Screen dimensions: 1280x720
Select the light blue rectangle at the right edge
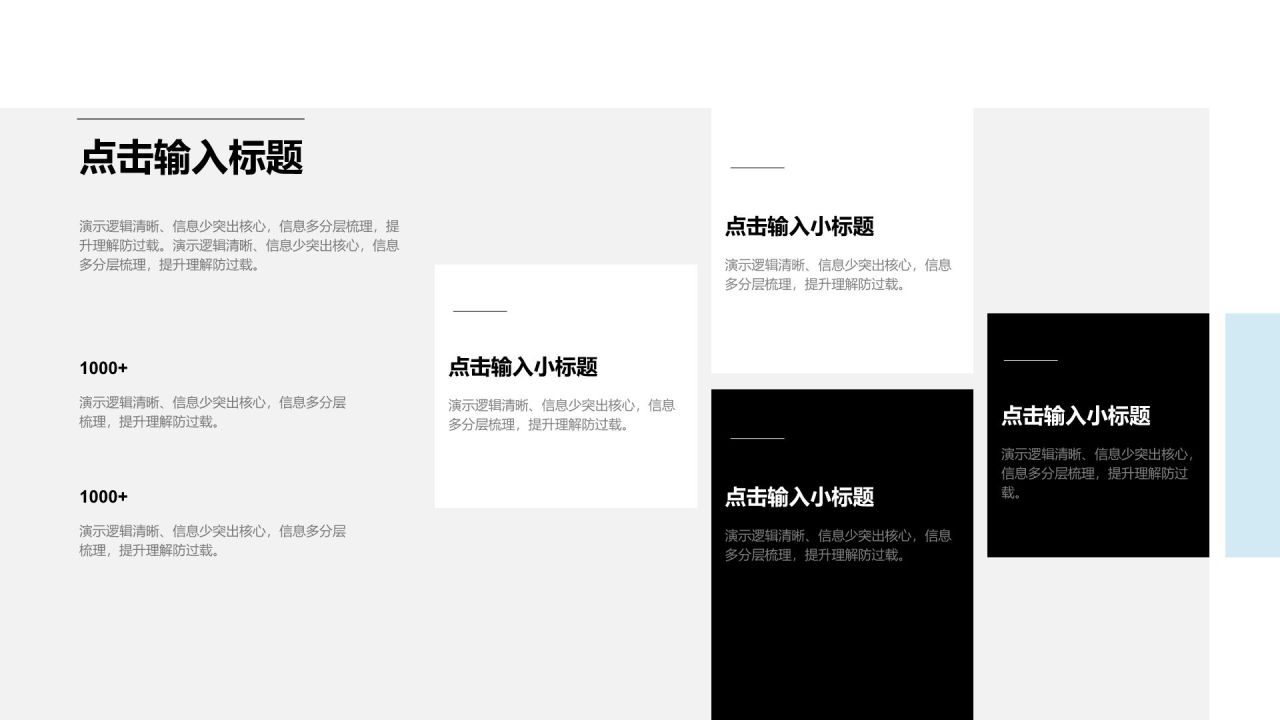click(x=1252, y=435)
